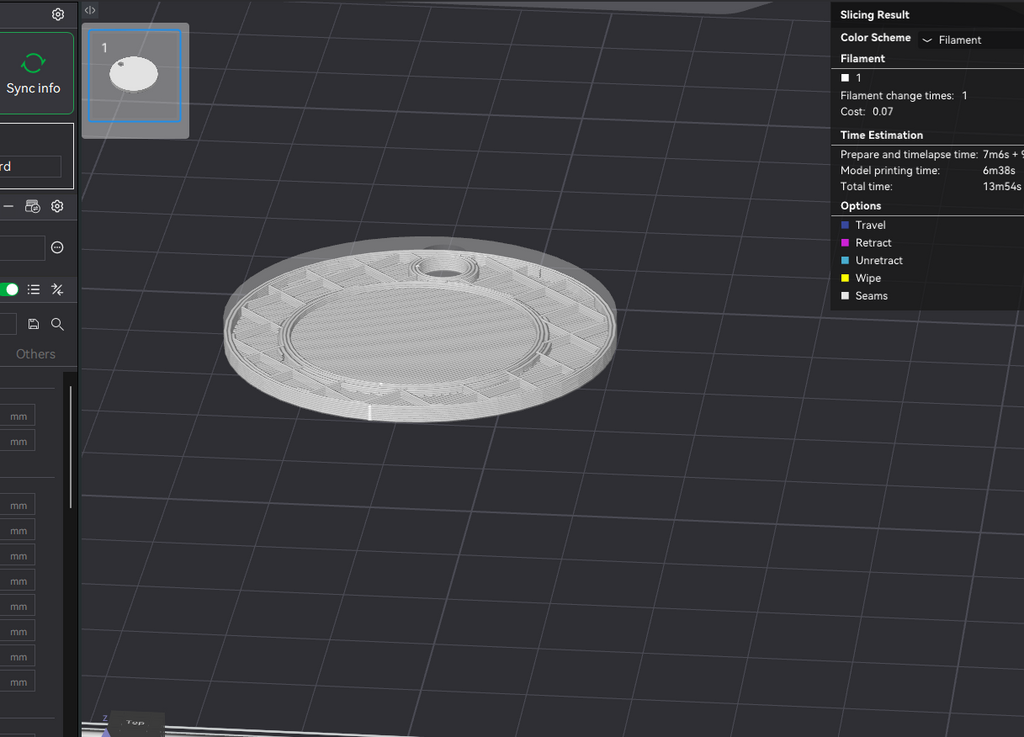1024x737 pixels.
Task: Open the parameter list view icon
Action: 34,289
